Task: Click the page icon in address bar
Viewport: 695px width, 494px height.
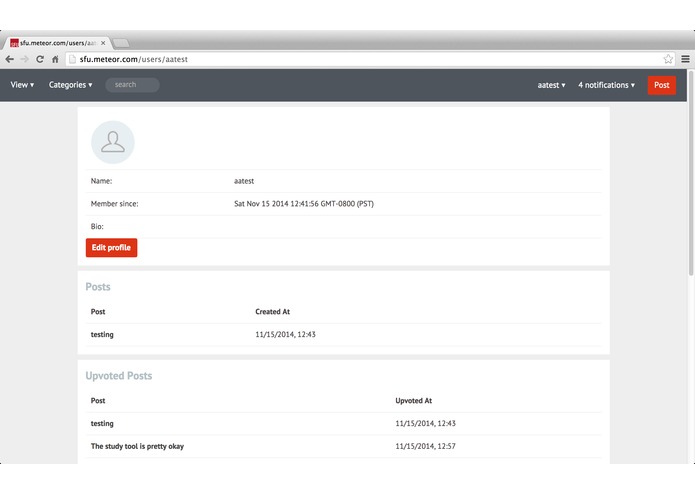Action: [x=73, y=59]
